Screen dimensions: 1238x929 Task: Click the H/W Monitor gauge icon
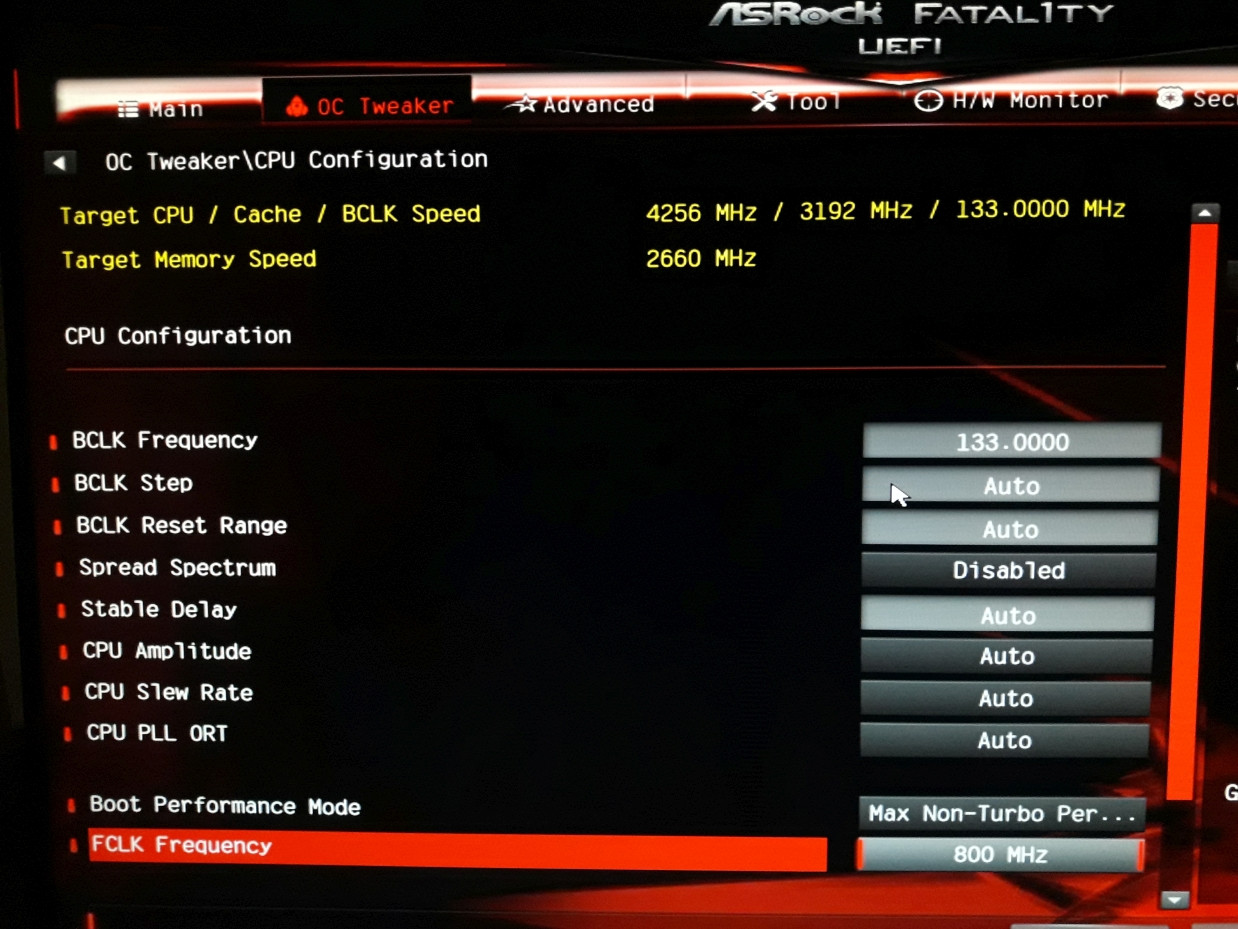tap(928, 100)
